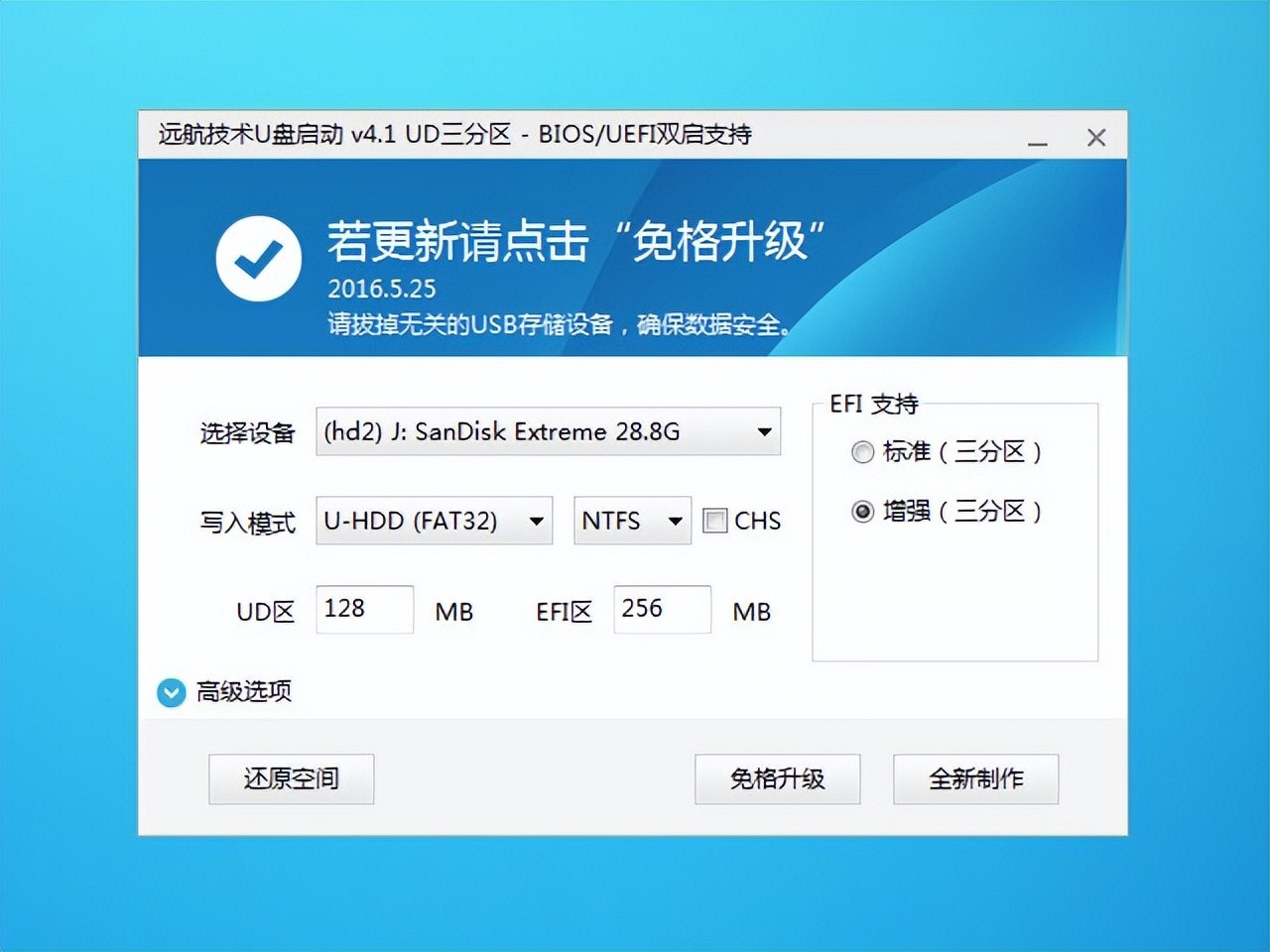Click the UD区 size input field
The image size is (1270, 952).
point(364,609)
